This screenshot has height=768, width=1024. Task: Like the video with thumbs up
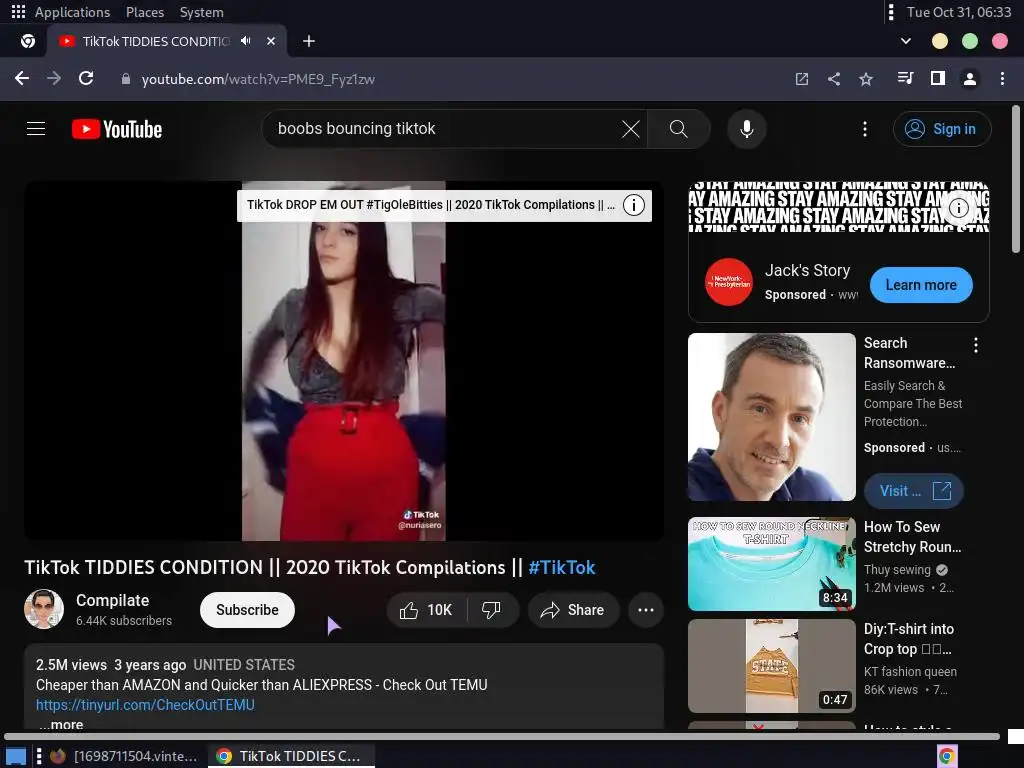coord(426,610)
